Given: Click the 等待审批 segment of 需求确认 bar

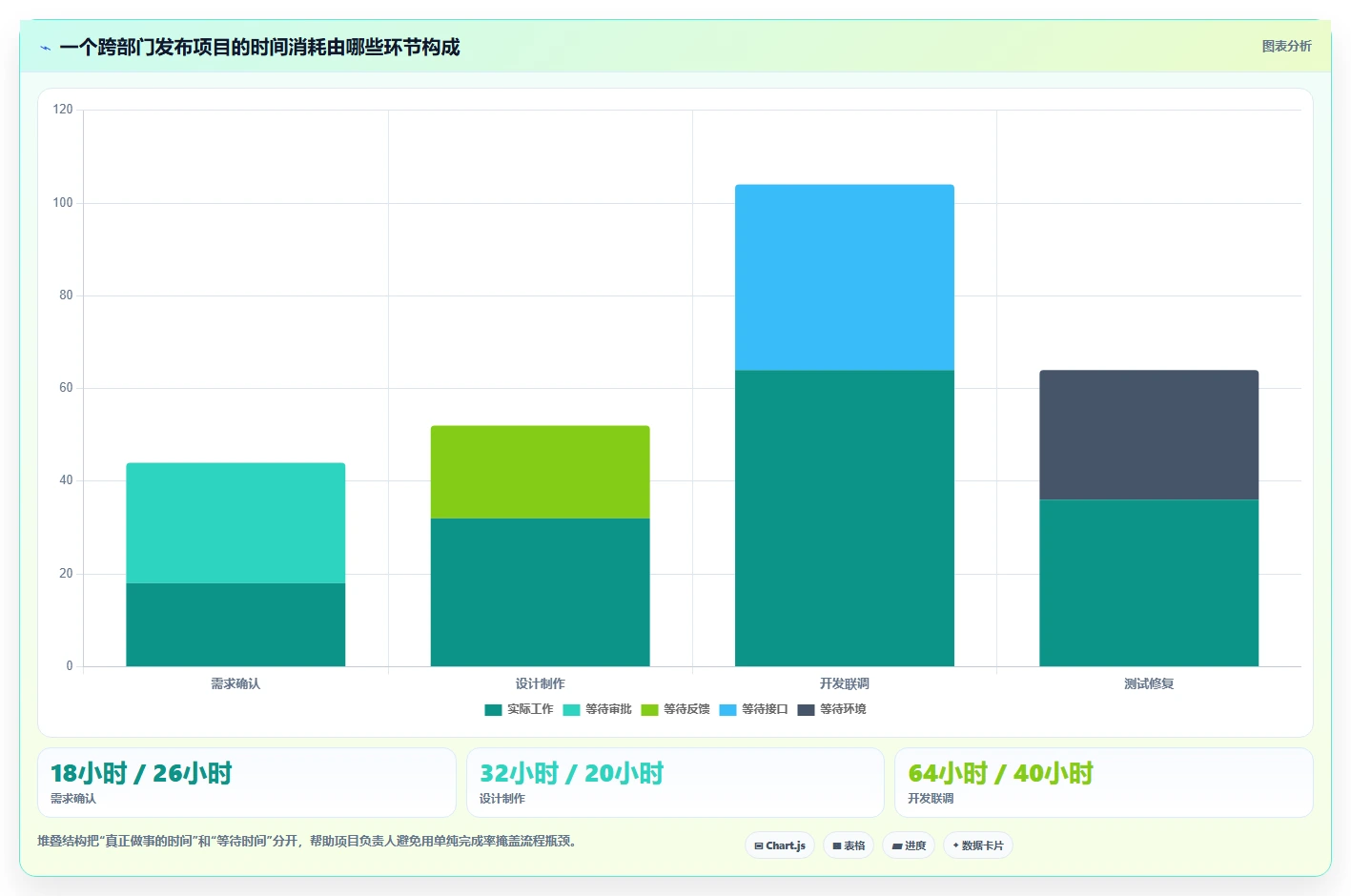Looking at the screenshot, I should click(x=235, y=523).
